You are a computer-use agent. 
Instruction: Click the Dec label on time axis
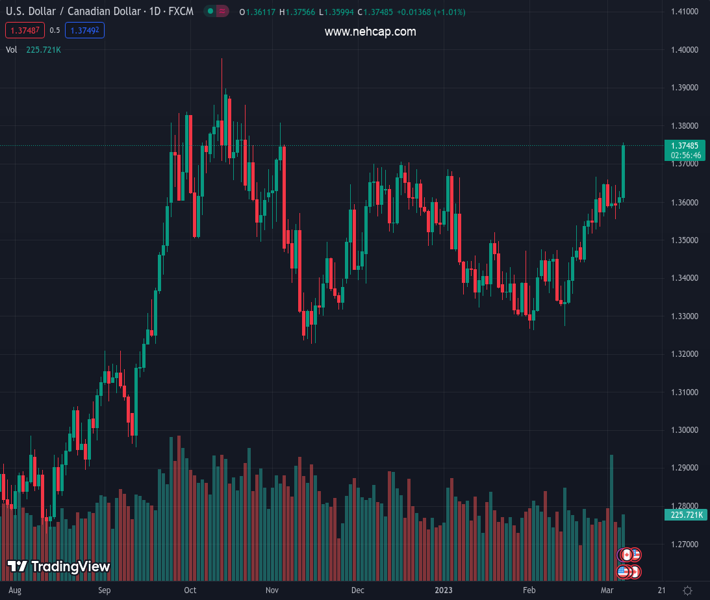357,591
